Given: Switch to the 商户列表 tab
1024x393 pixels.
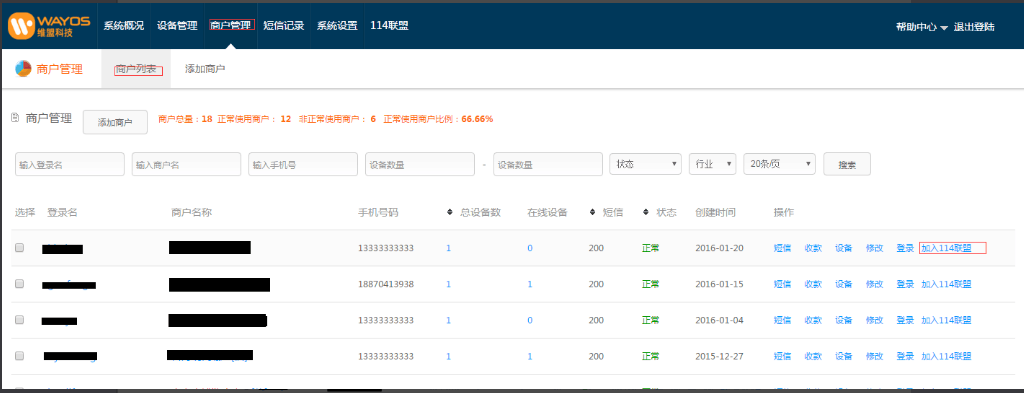Looking at the screenshot, I should pos(136,69).
